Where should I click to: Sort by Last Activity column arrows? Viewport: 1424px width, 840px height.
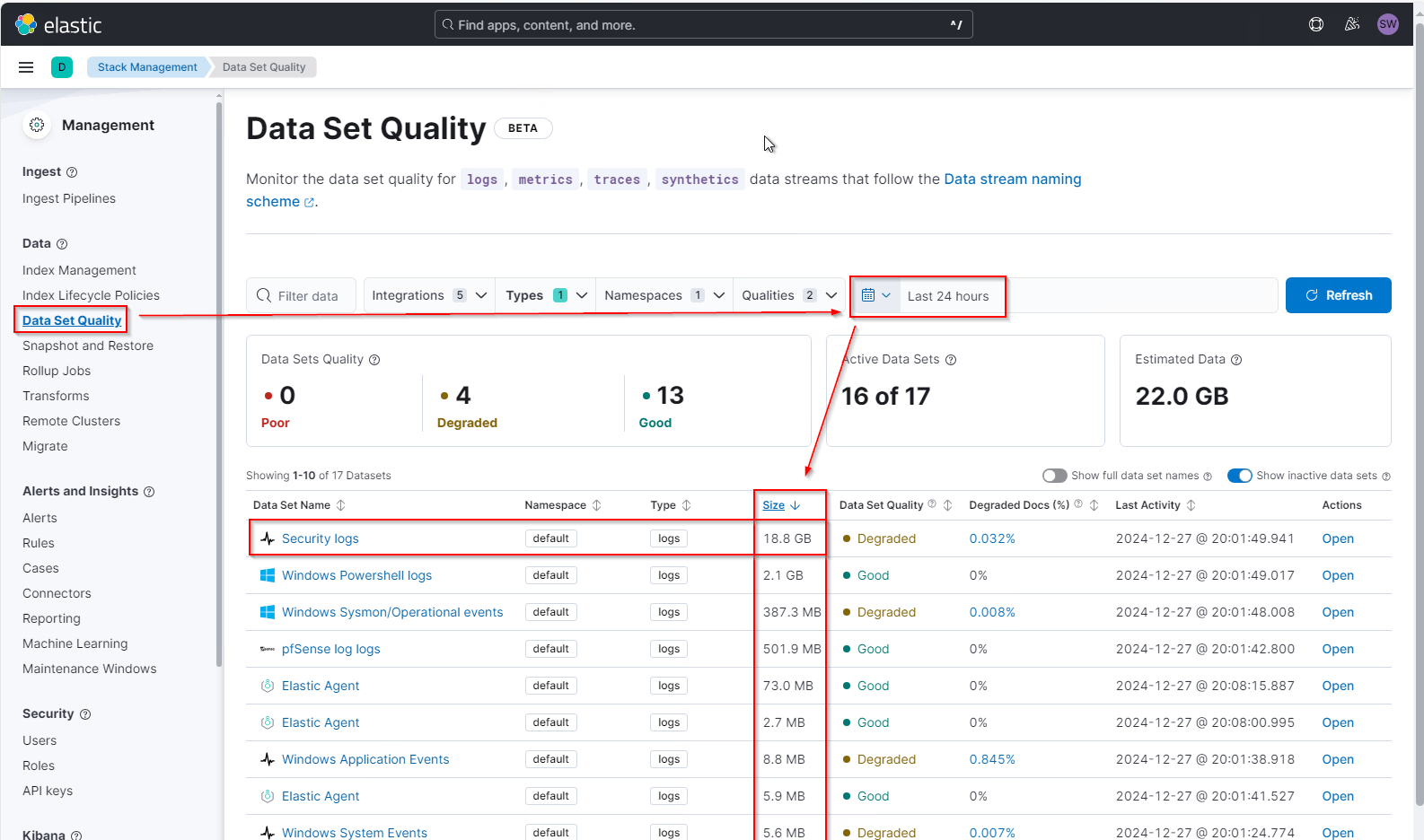pos(1191,505)
